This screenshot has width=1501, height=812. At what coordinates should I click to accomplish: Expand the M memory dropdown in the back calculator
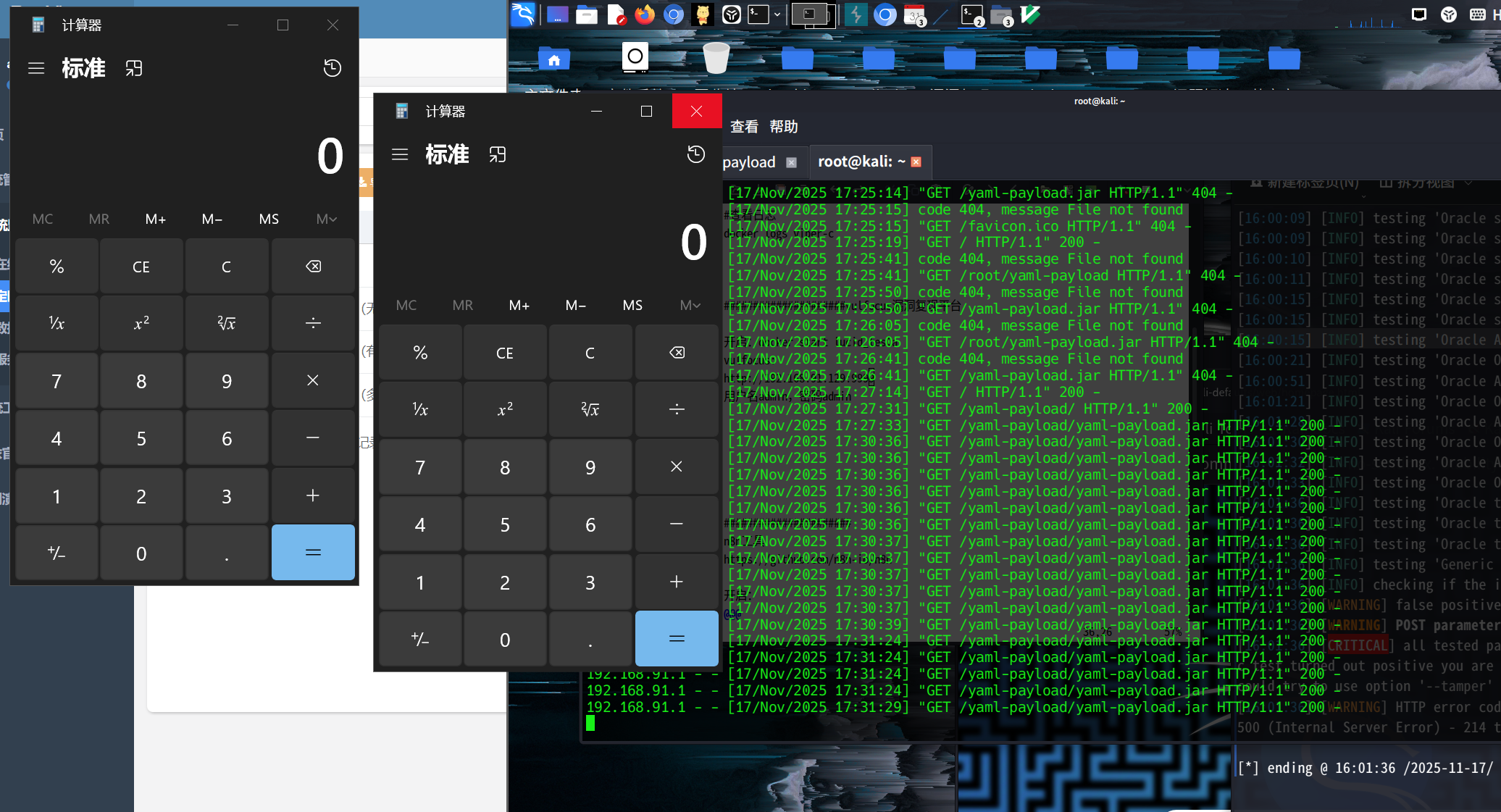click(x=326, y=219)
